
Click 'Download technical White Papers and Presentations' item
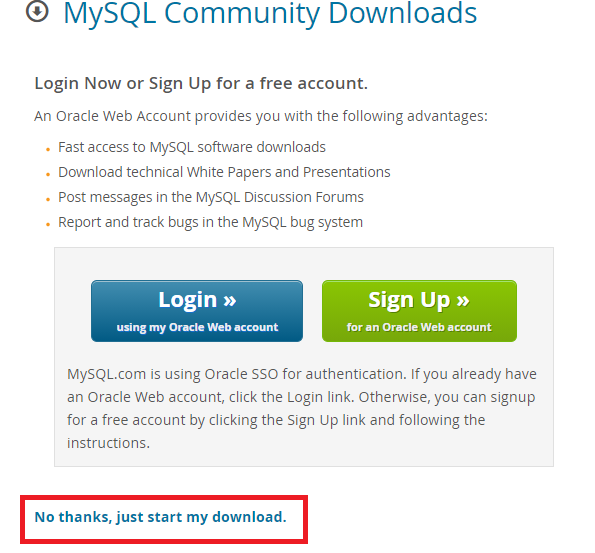[224, 172]
